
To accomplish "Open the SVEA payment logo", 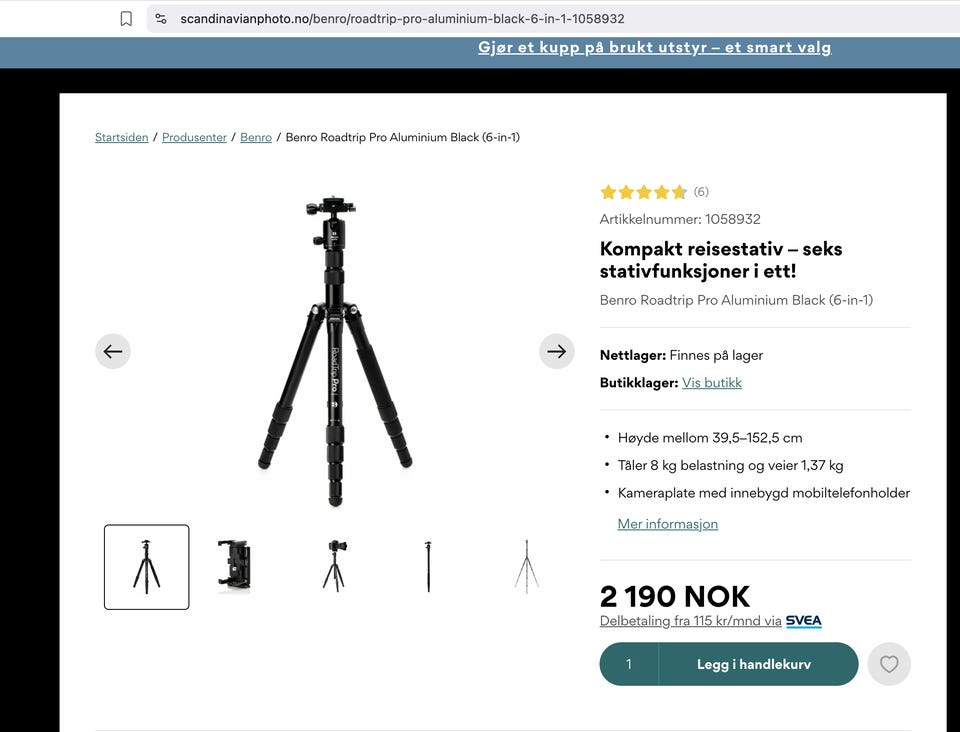I will pyautogui.click(x=803, y=621).
